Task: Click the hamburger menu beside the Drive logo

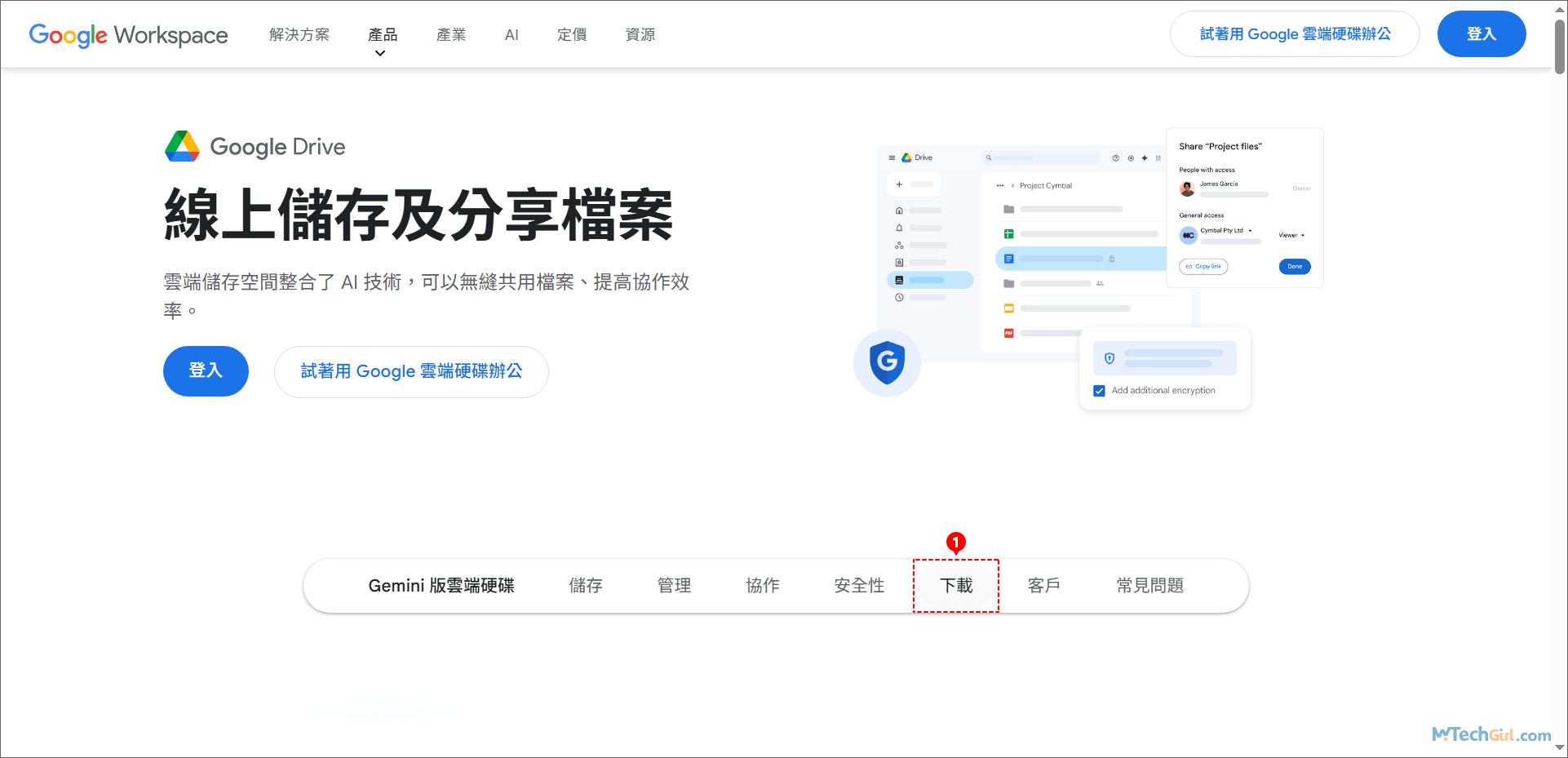Action: [892, 157]
